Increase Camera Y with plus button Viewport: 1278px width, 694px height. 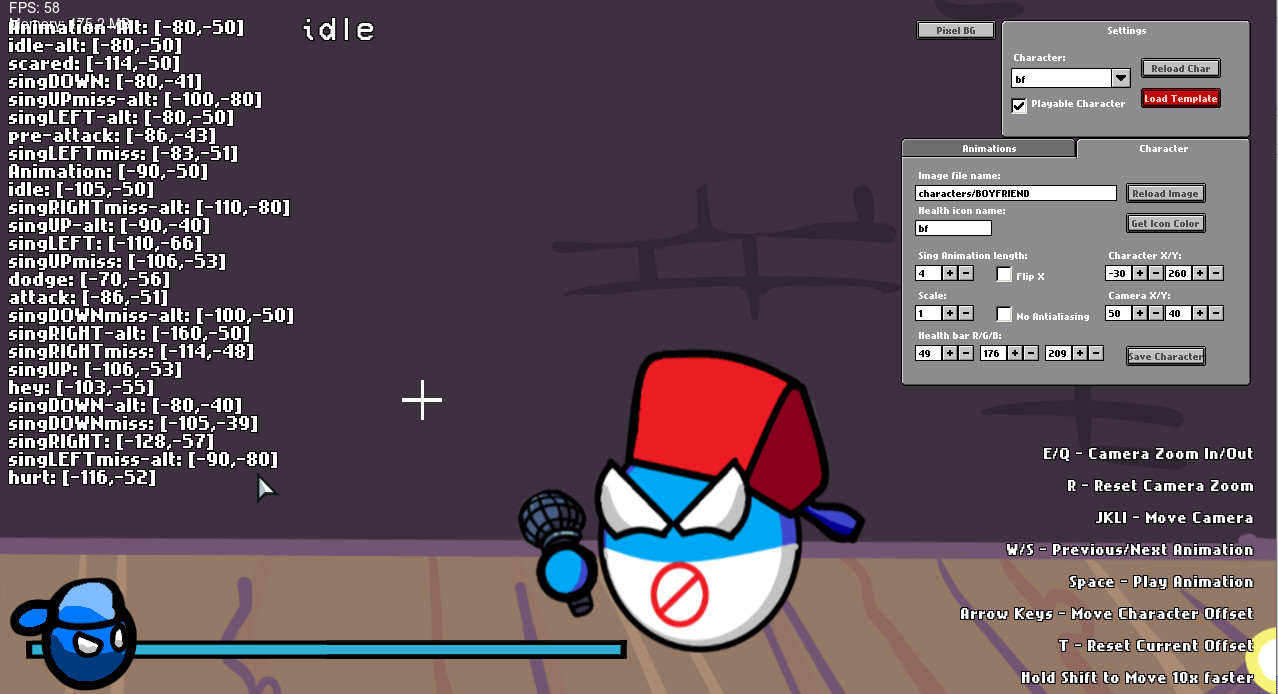[1200, 313]
